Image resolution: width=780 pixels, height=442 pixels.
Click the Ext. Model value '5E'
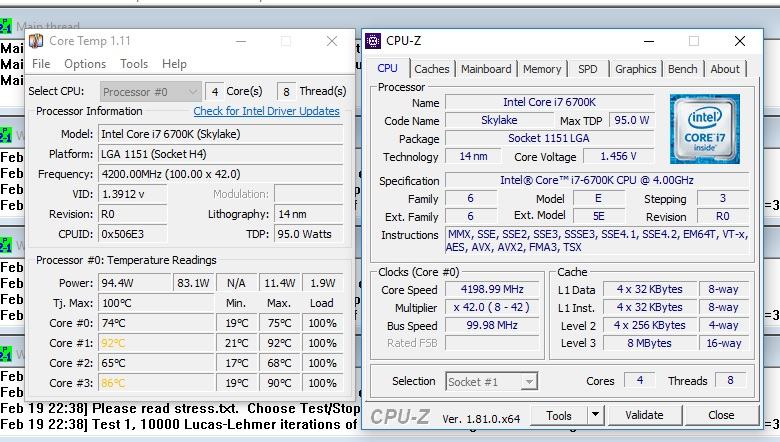[598, 216]
